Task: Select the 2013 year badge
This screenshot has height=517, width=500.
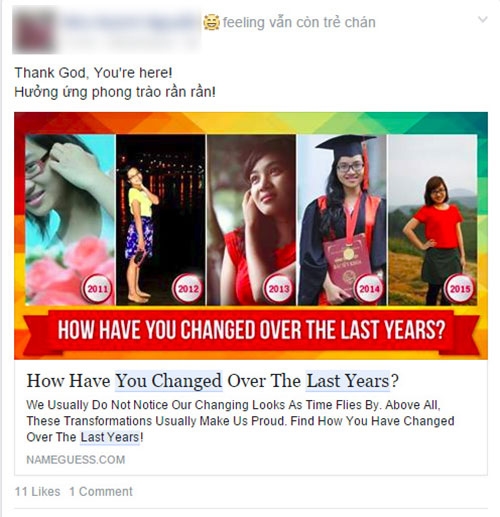Action: point(279,288)
